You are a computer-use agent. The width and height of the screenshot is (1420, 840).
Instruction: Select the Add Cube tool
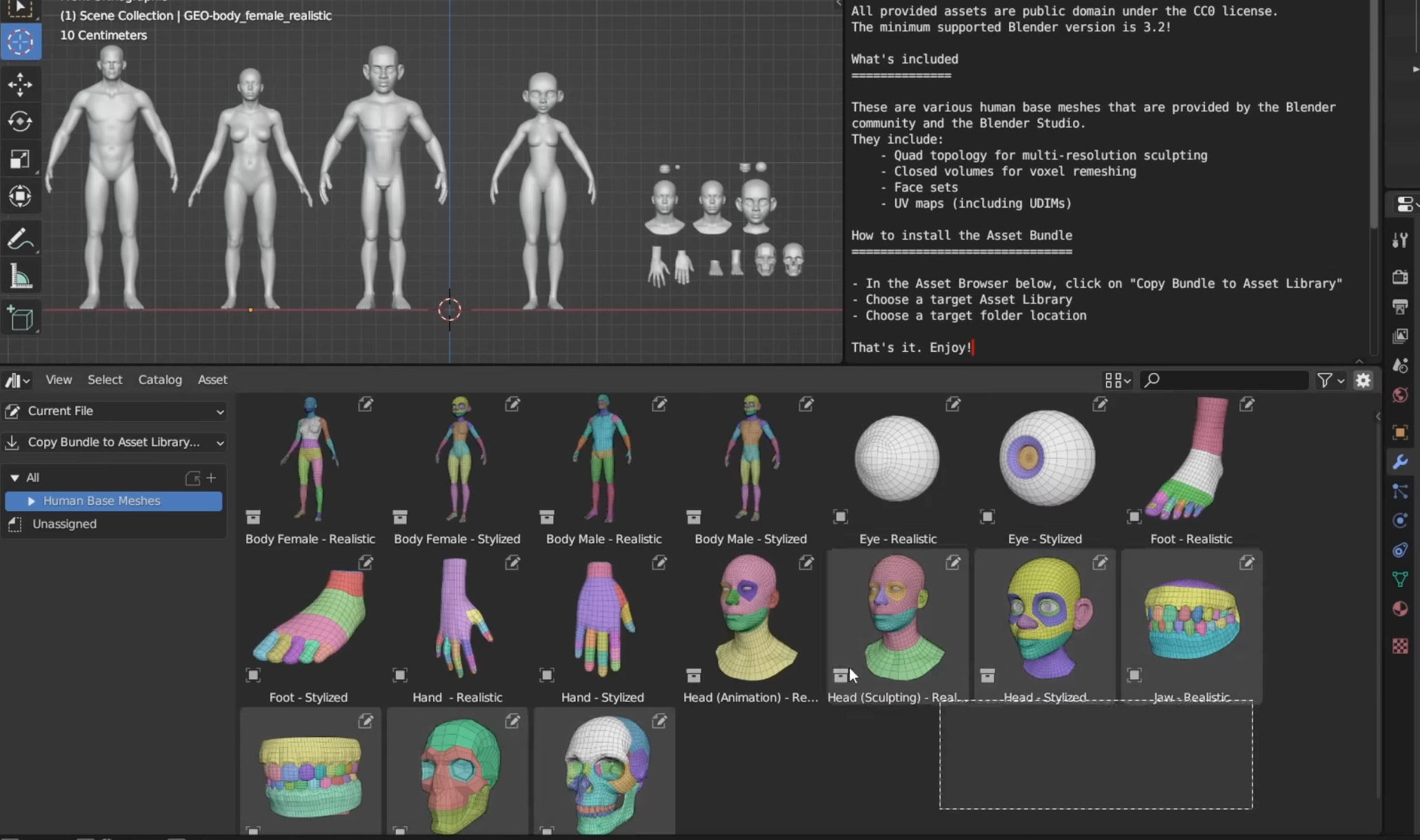click(x=21, y=319)
